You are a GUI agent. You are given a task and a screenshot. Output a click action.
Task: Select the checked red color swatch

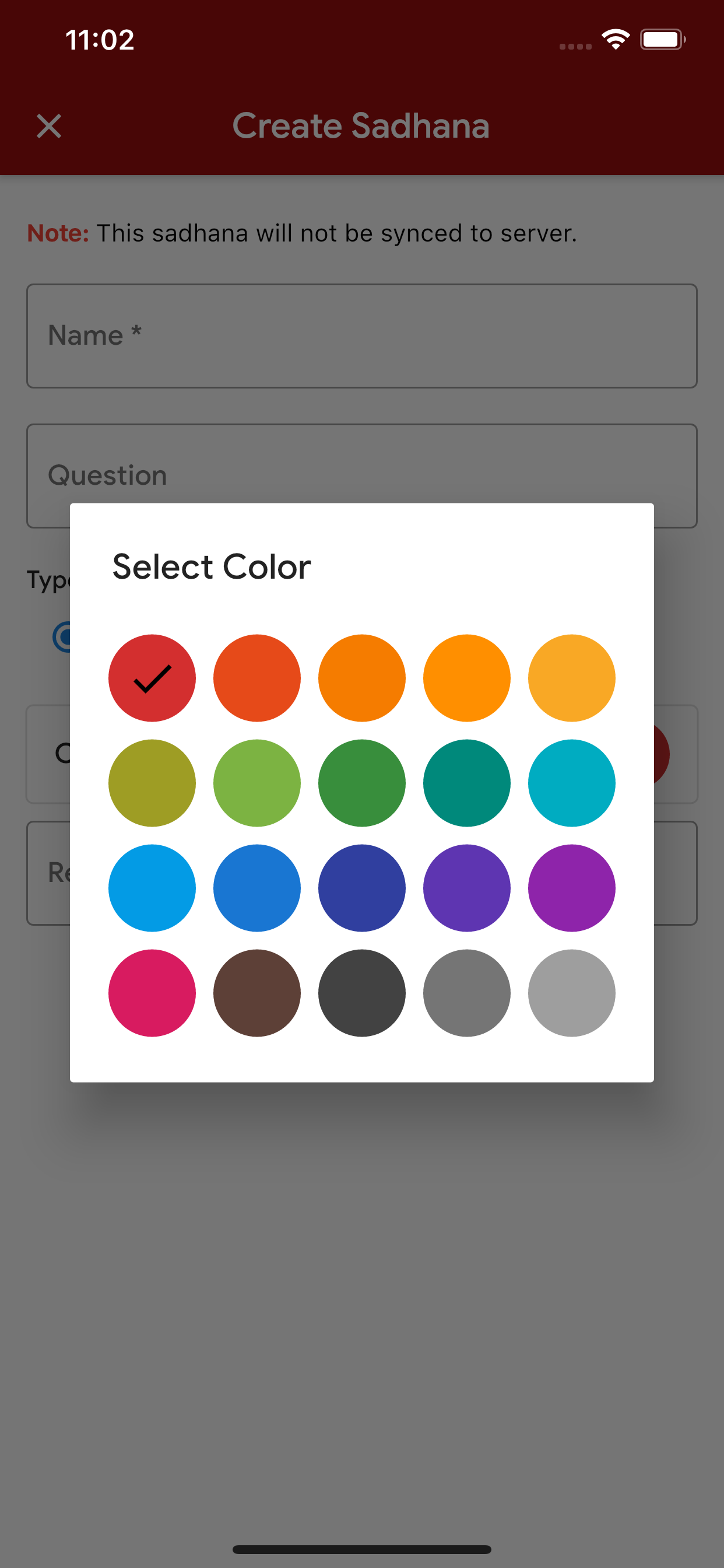coord(152,678)
